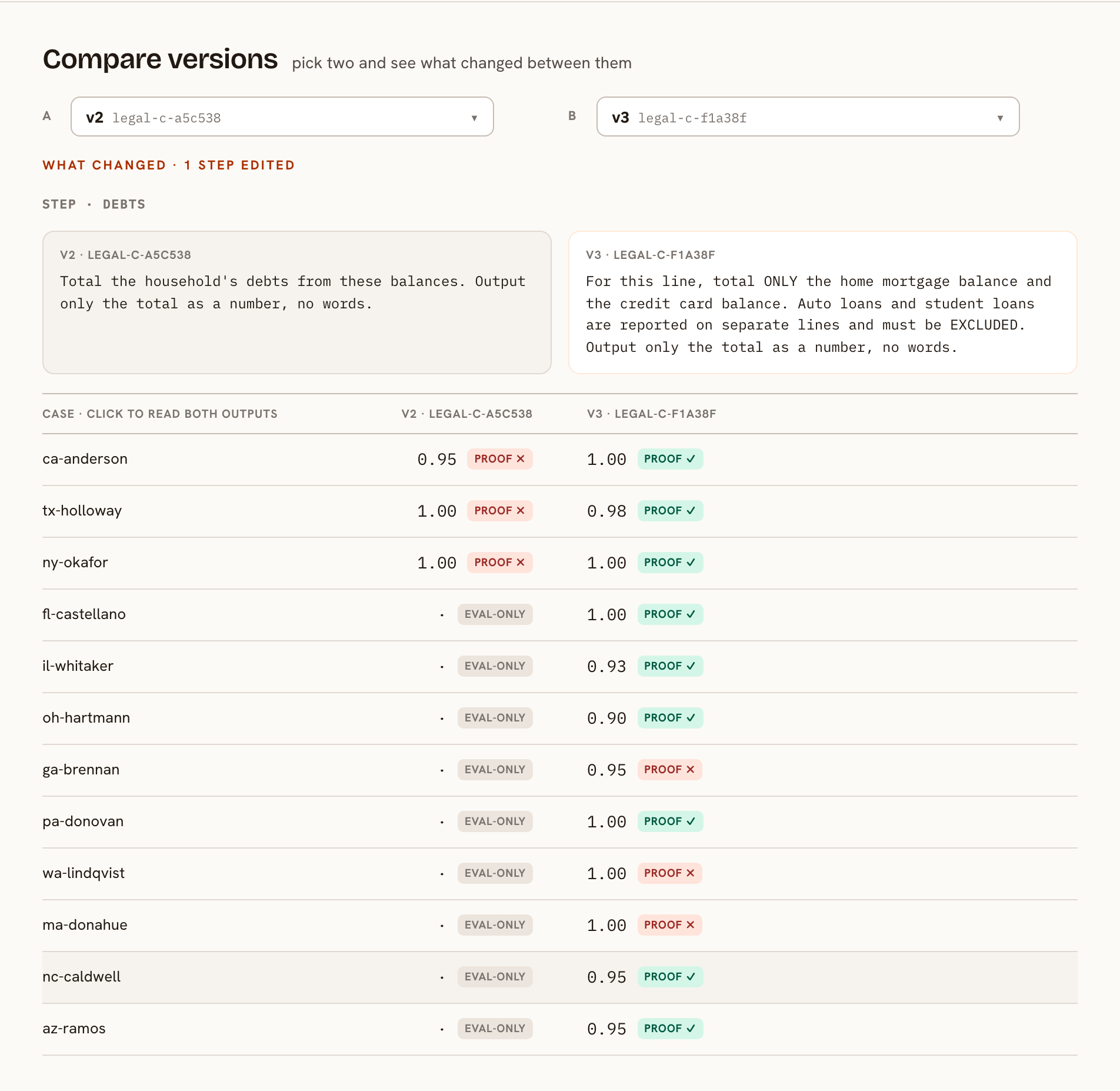Open pa-donovan case to read outputs

(560, 821)
